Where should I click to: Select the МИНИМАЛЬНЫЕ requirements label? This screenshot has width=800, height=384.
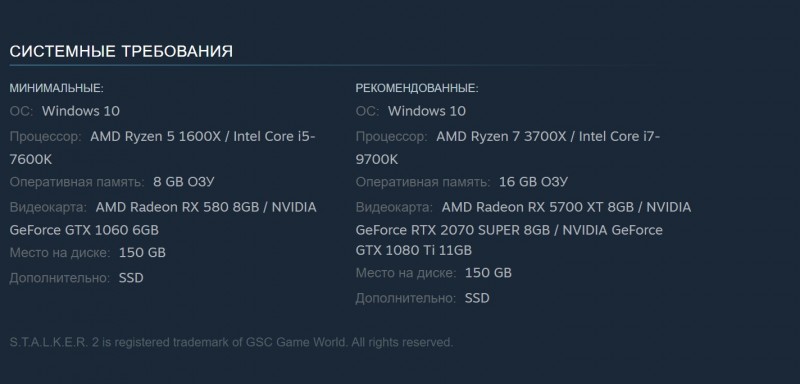(57, 88)
